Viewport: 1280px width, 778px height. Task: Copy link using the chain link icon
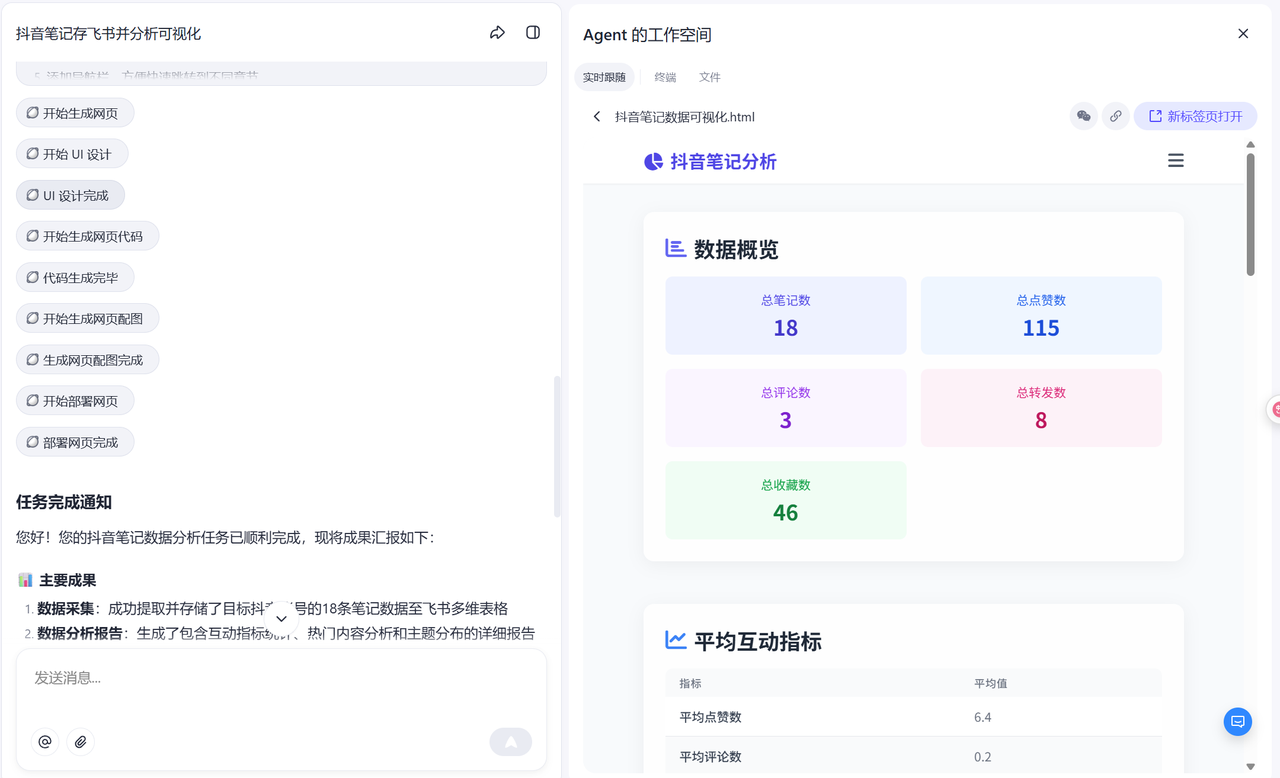(1115, 116)
